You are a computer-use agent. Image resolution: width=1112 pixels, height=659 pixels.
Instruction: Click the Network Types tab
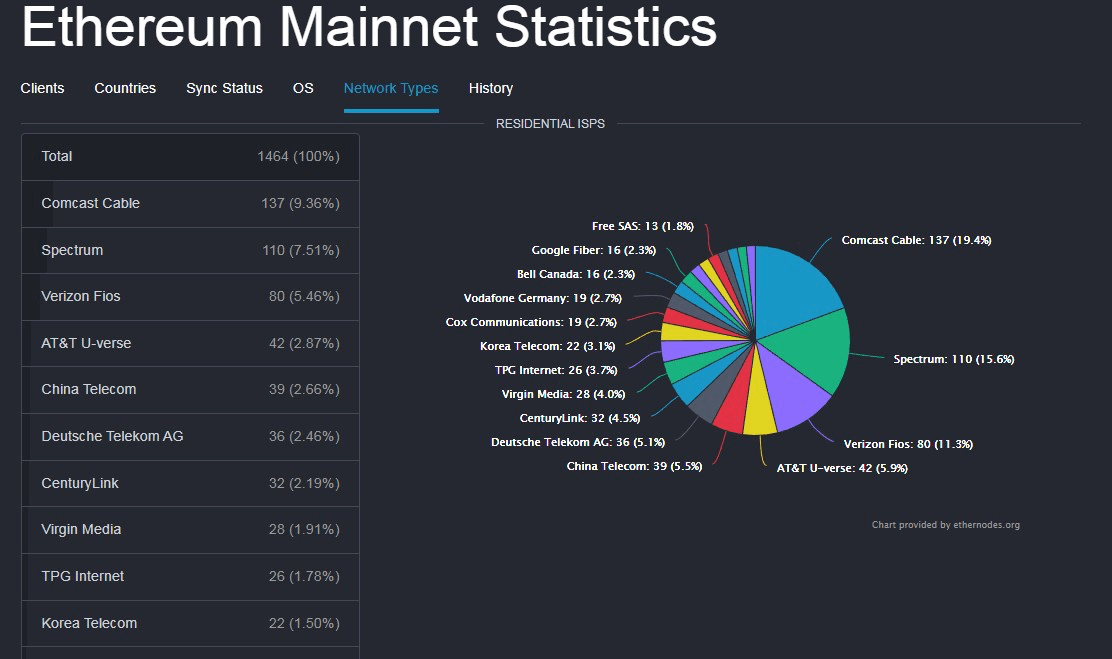point(391,88)
